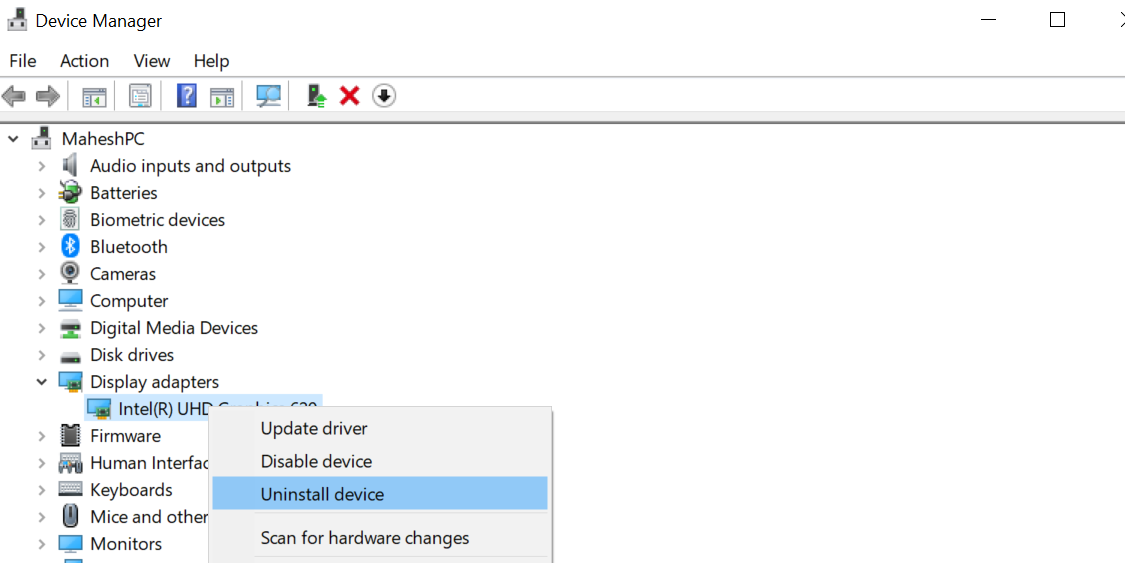
Task: Click the Device Manager title bar icon
Action: (17, 20)
